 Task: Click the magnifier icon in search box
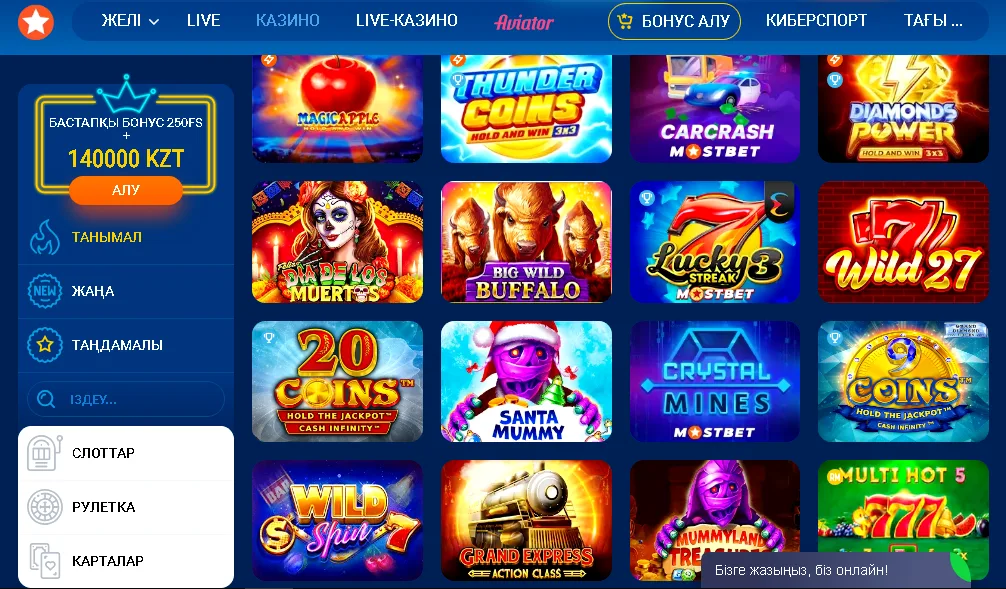pyautogui.click(x=46, y=399)
